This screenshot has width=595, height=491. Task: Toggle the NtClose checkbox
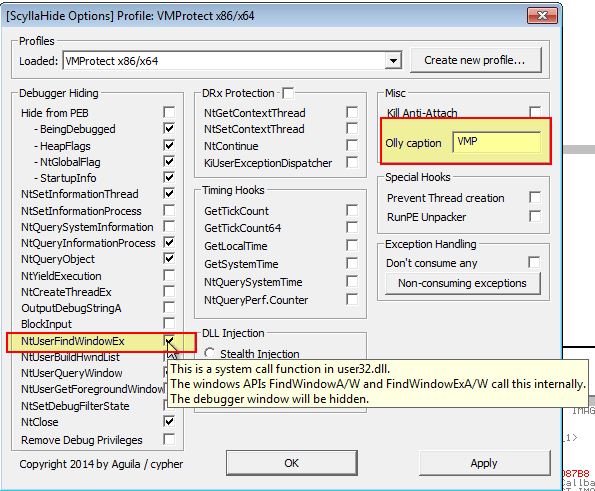[x=169, y=422]
